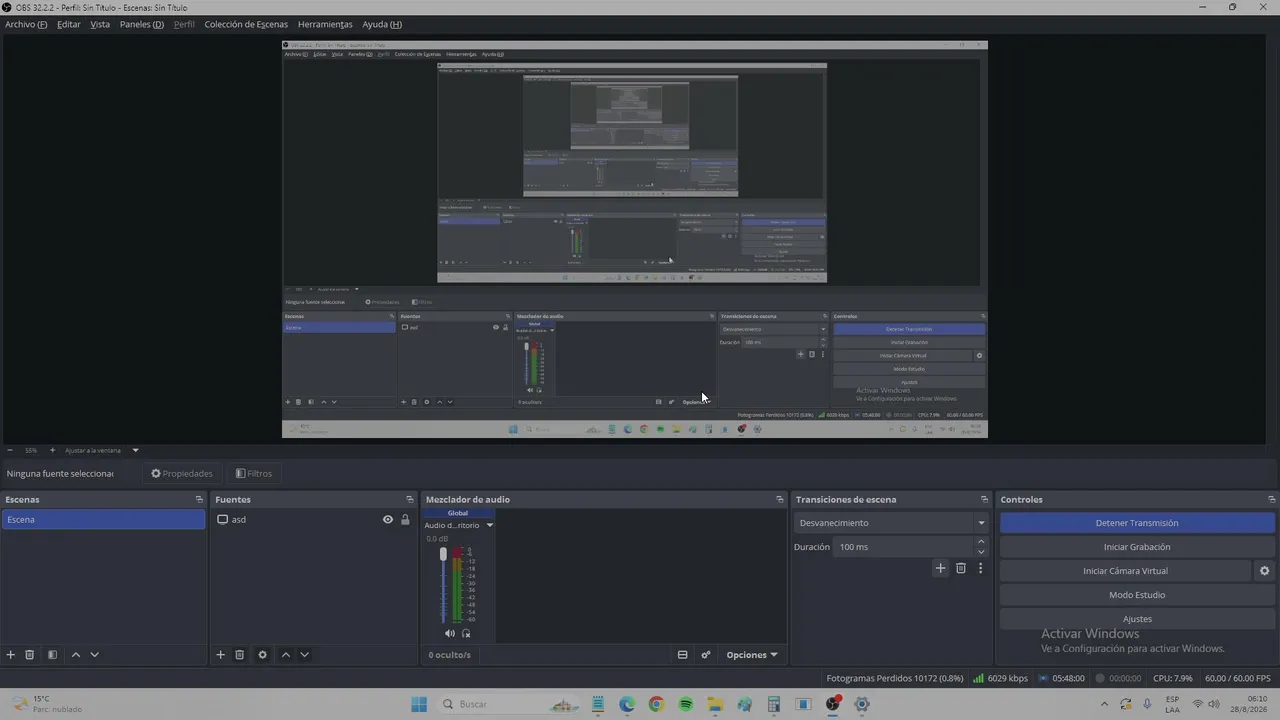Undock the Fuentes panel
1280x720 pixels.
[x=409, y=500]
